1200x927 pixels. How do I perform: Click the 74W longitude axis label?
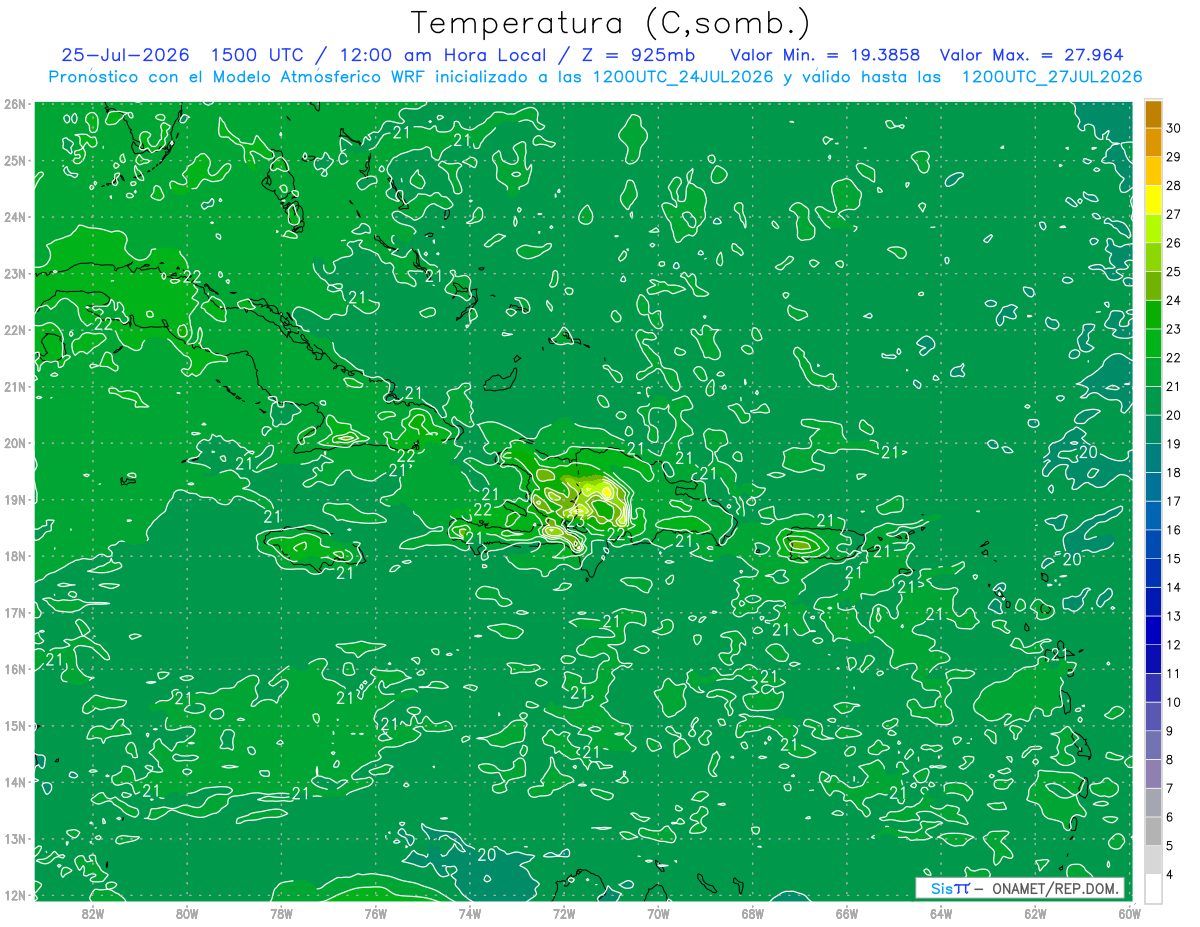(x=470, y=912)
